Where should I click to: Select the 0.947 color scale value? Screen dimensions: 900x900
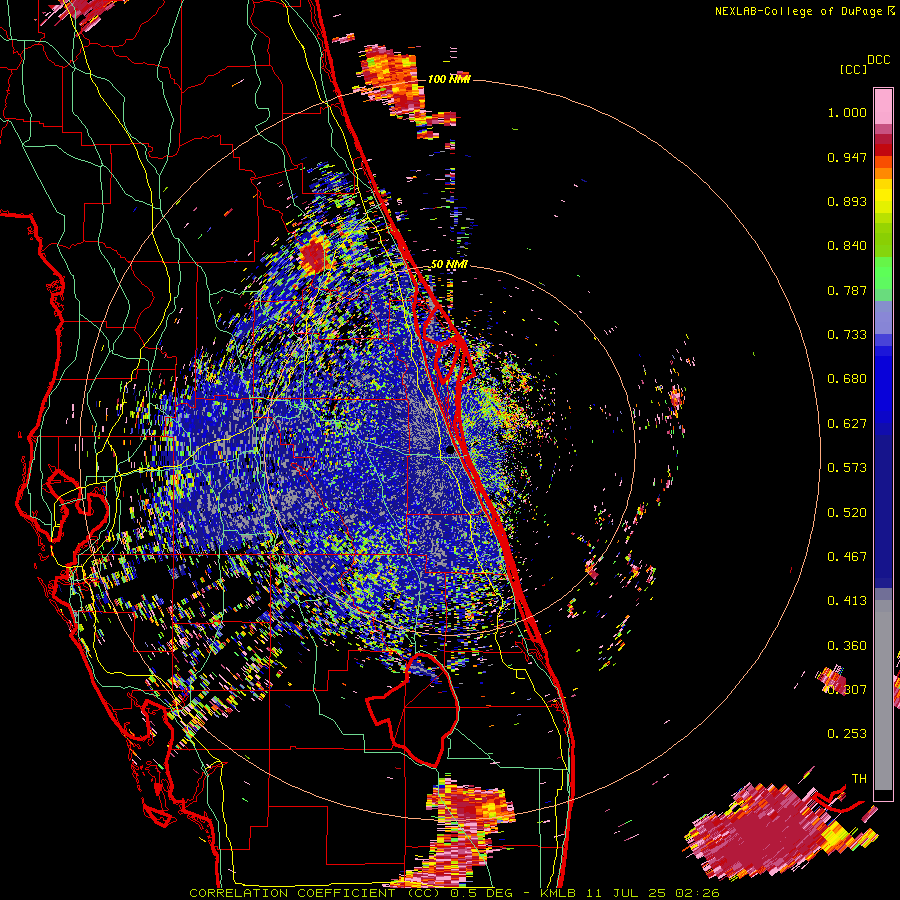tap(847, 157)
